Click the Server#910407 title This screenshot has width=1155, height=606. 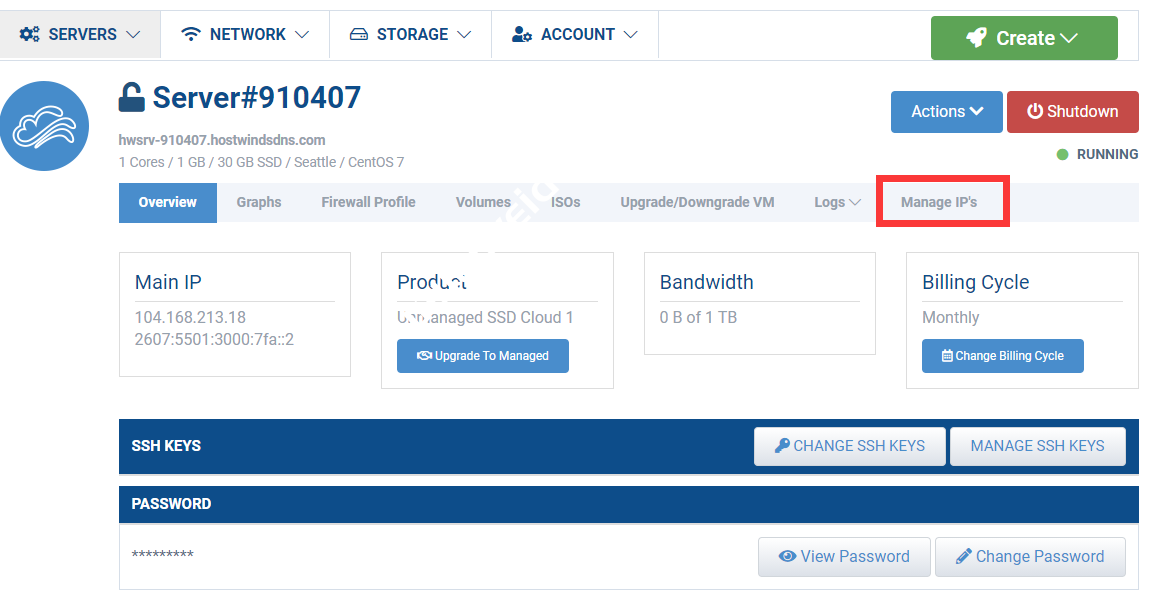point(256,97)
